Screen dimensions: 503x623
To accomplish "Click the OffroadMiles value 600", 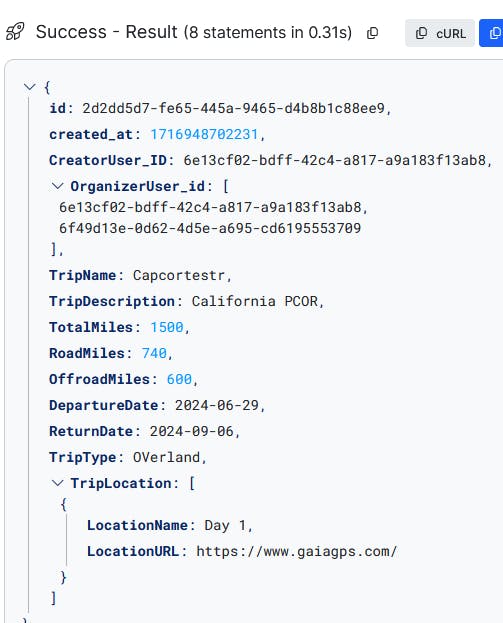I will (x=179, y=379).
